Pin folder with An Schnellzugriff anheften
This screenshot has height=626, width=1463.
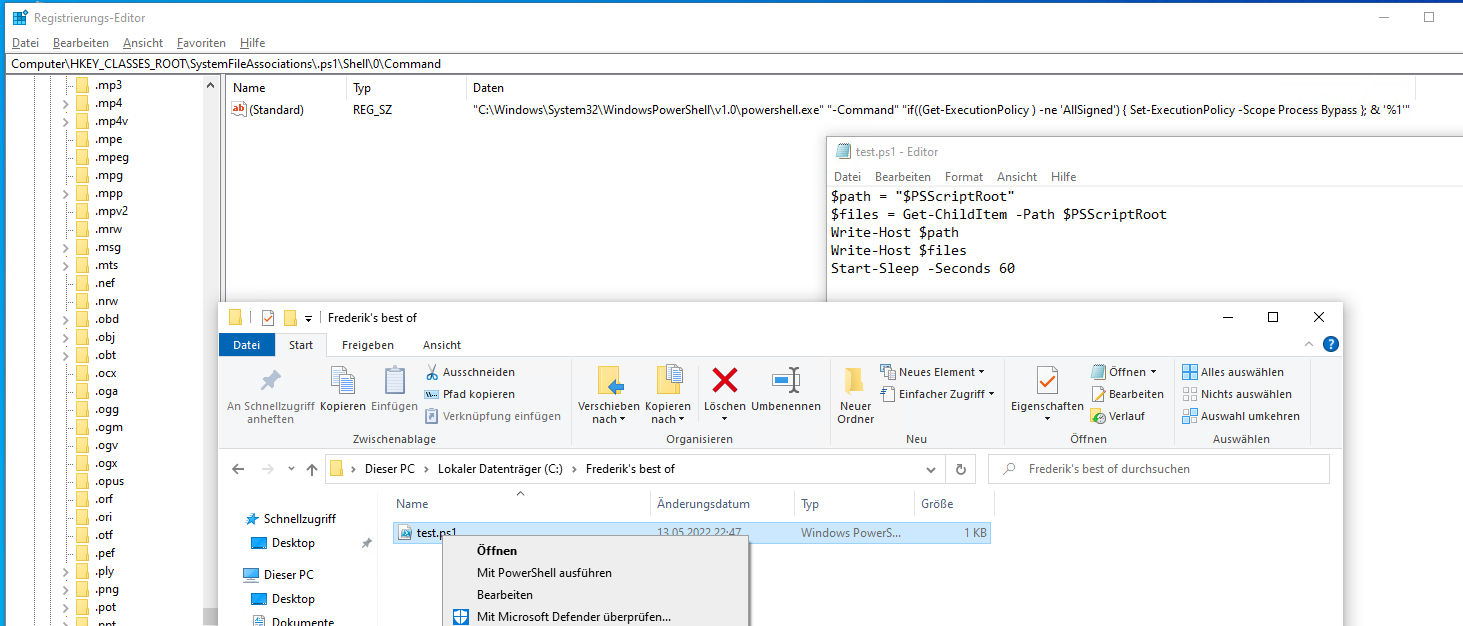[x=271, y=393]
